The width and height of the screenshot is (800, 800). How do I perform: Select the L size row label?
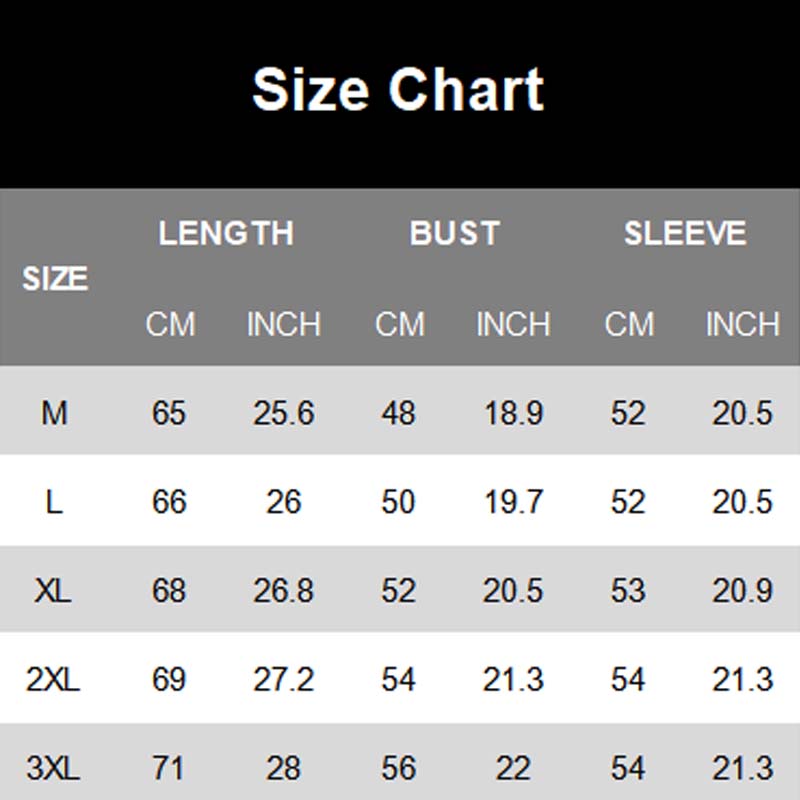pos(54,501)
